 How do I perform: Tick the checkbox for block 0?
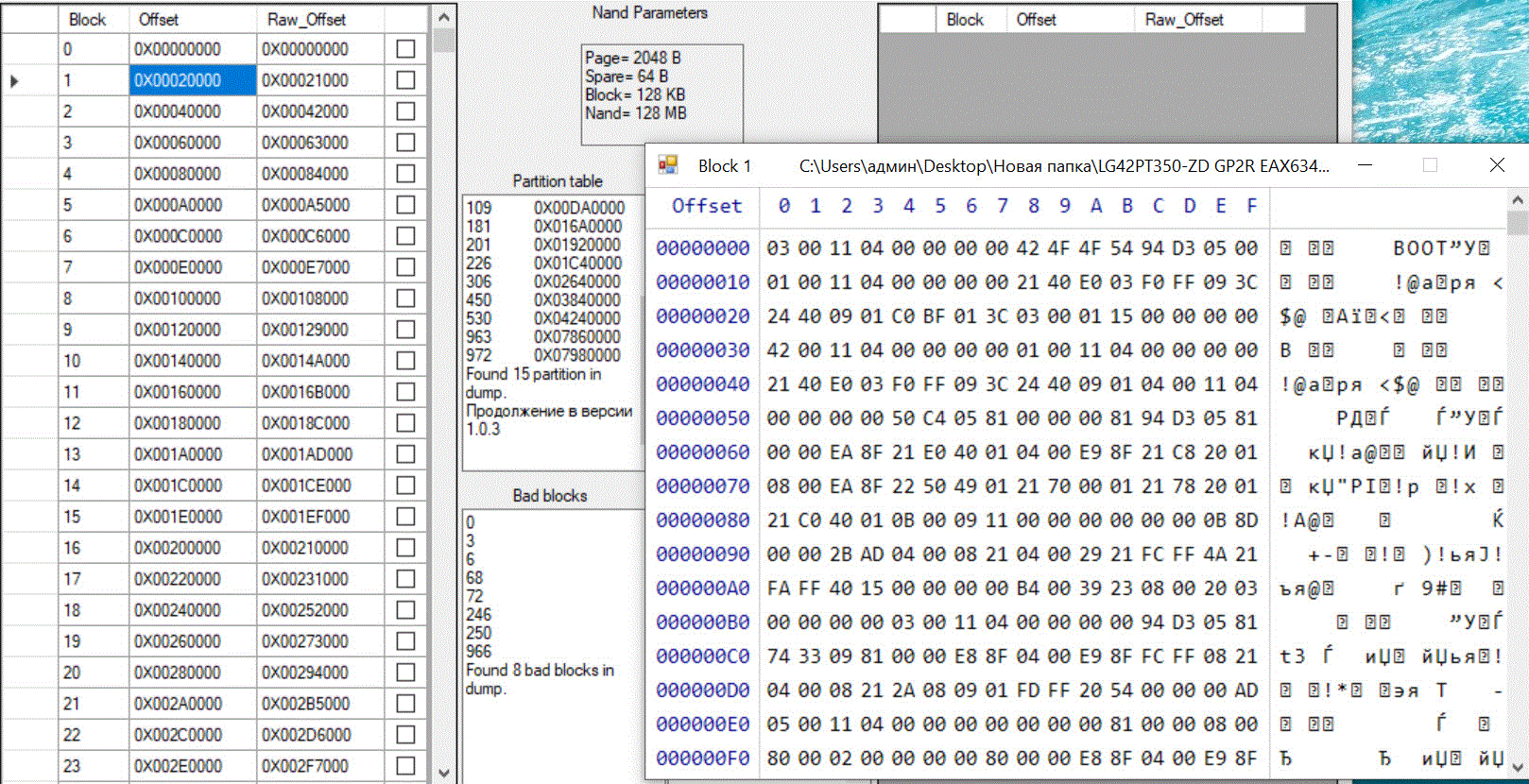(x=405, y=49)
